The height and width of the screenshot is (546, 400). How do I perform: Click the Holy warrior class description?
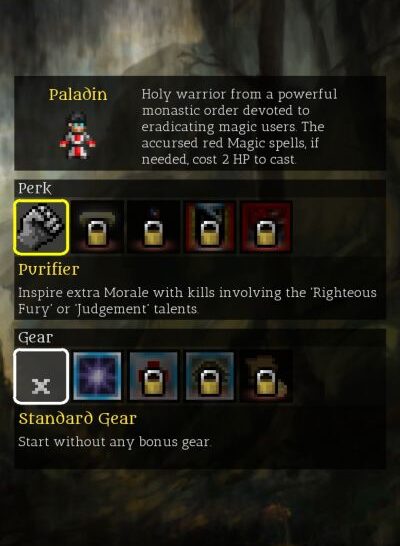[239, 127]
